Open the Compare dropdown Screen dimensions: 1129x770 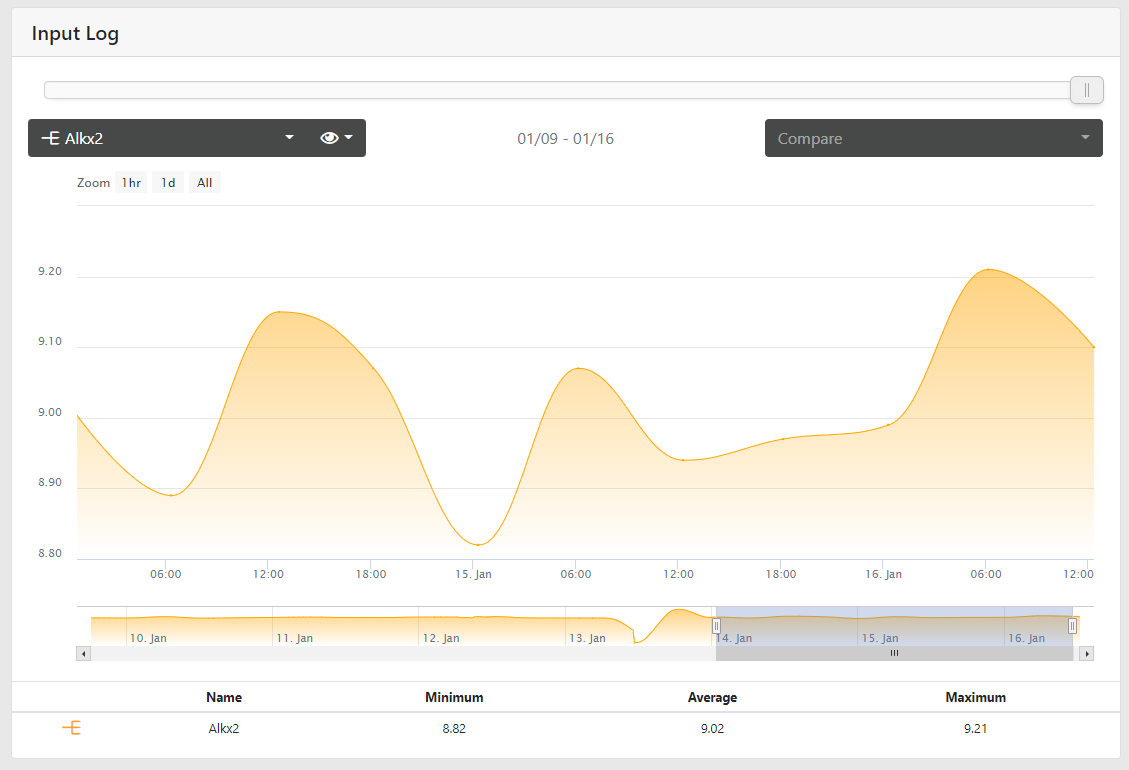click(933, 138)
